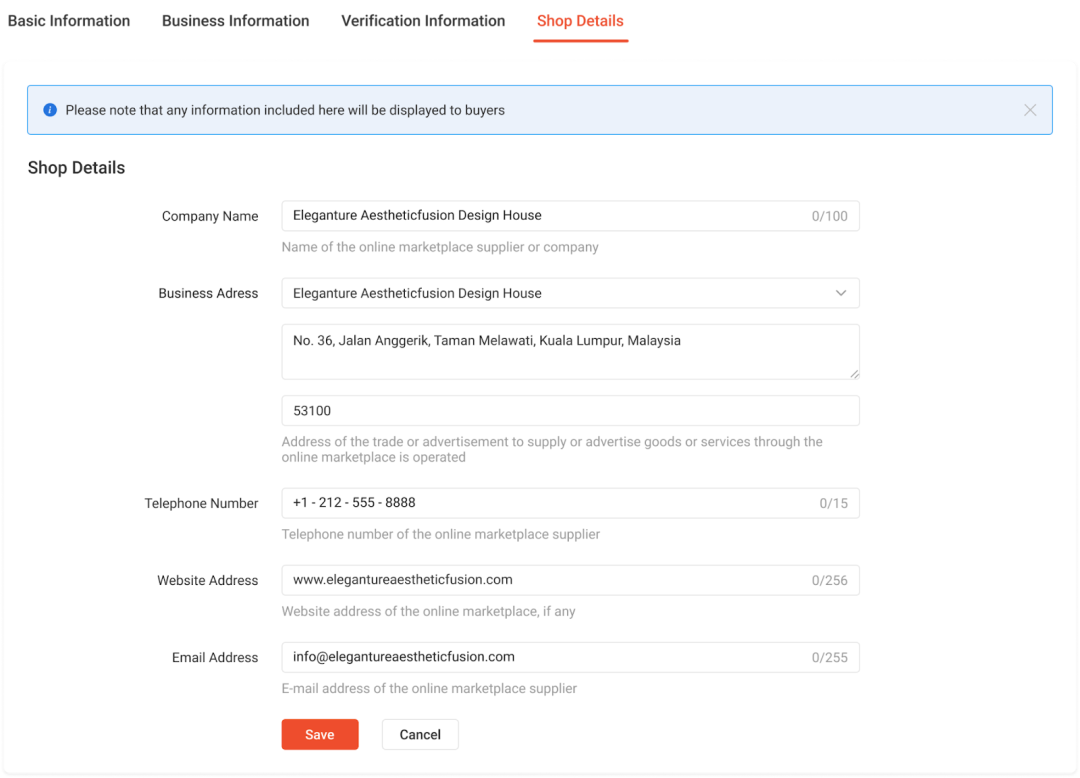Go to the Verification Information tab
1080x778 pixels.
click(422, 21)
